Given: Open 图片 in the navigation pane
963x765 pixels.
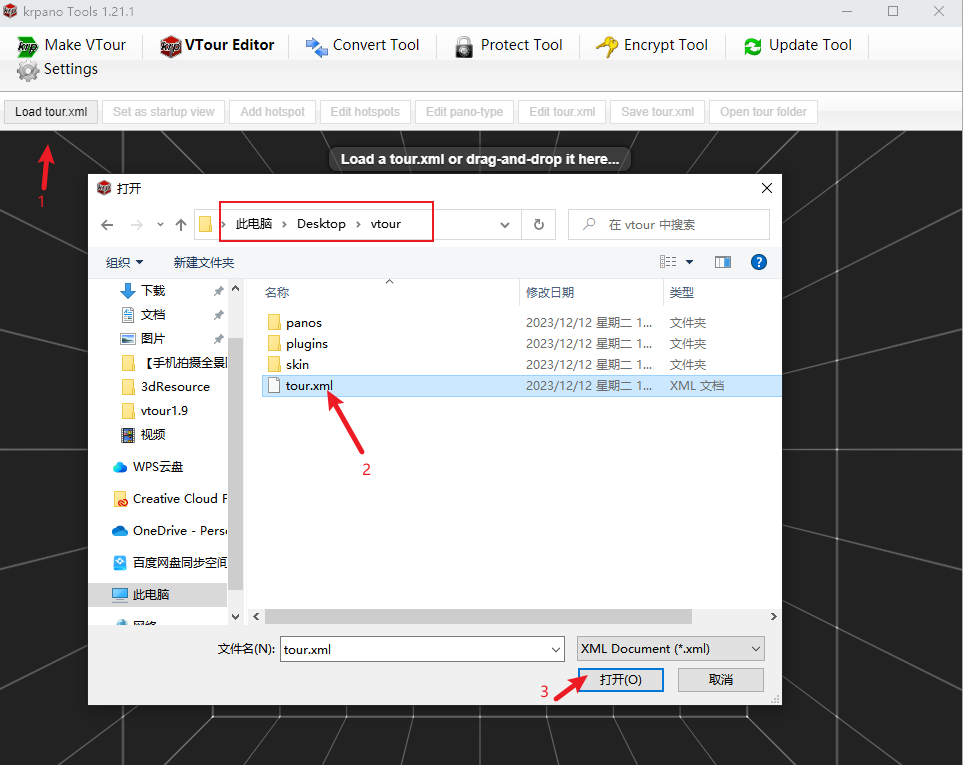Looking at the screenshot, I should [x=153, y=339].
